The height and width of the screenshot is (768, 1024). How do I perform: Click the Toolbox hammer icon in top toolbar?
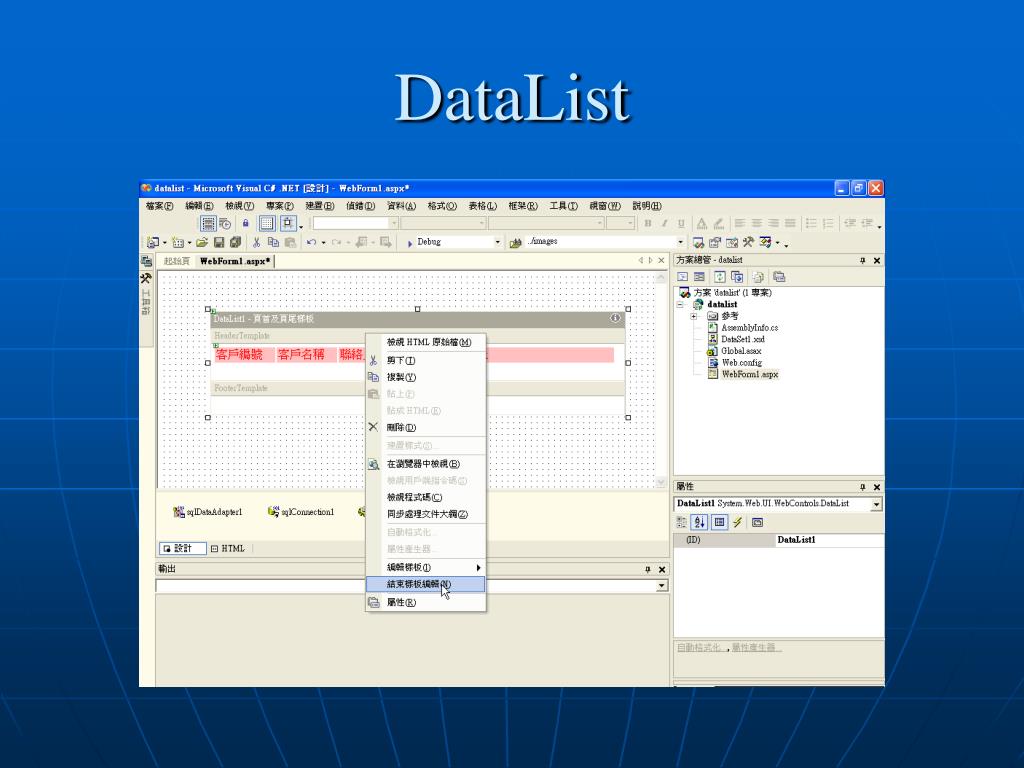coord(748,242)
